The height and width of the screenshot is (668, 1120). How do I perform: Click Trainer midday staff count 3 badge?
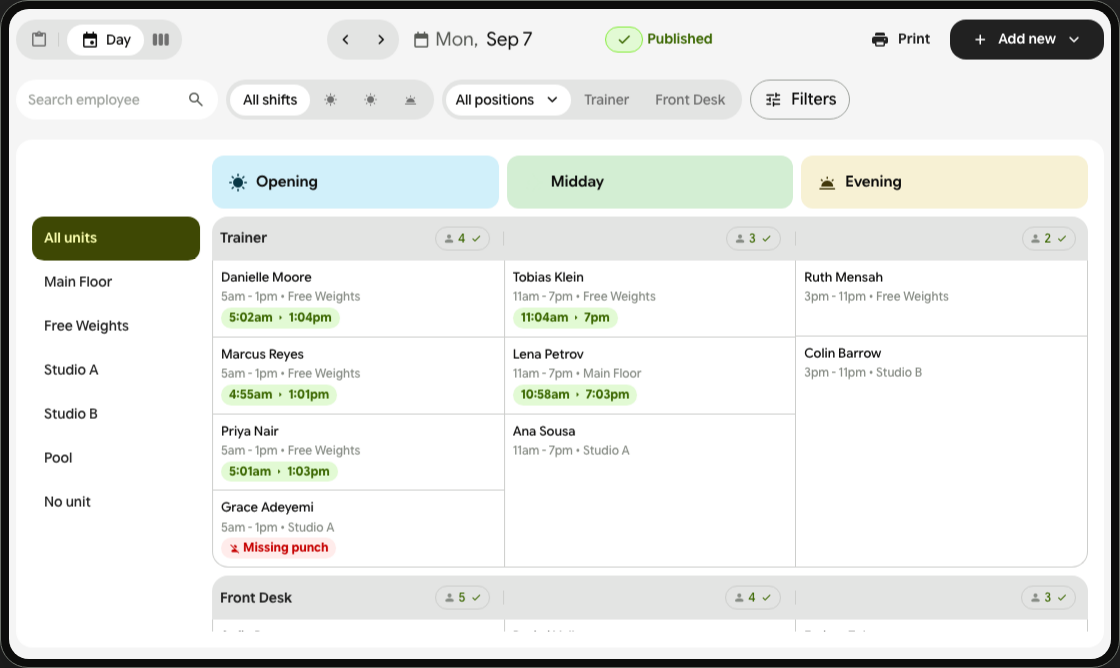753,239
